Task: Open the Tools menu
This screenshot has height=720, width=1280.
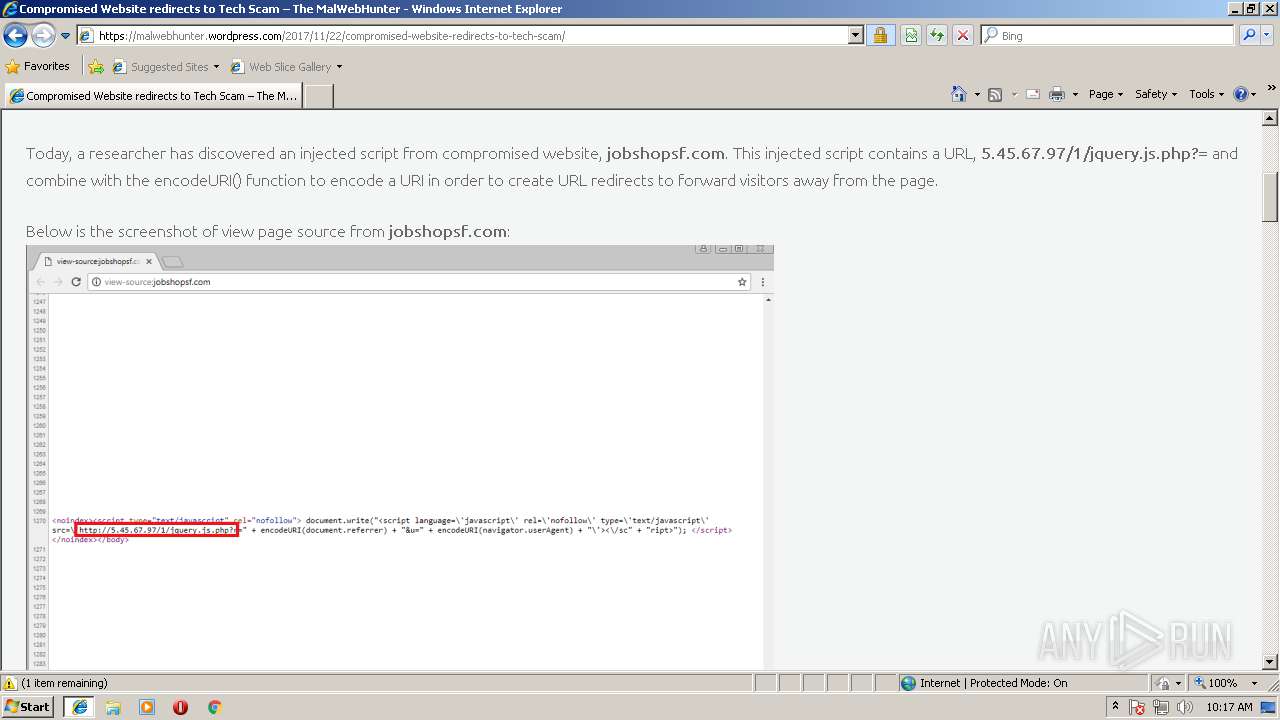Action: pos(1207,94)
